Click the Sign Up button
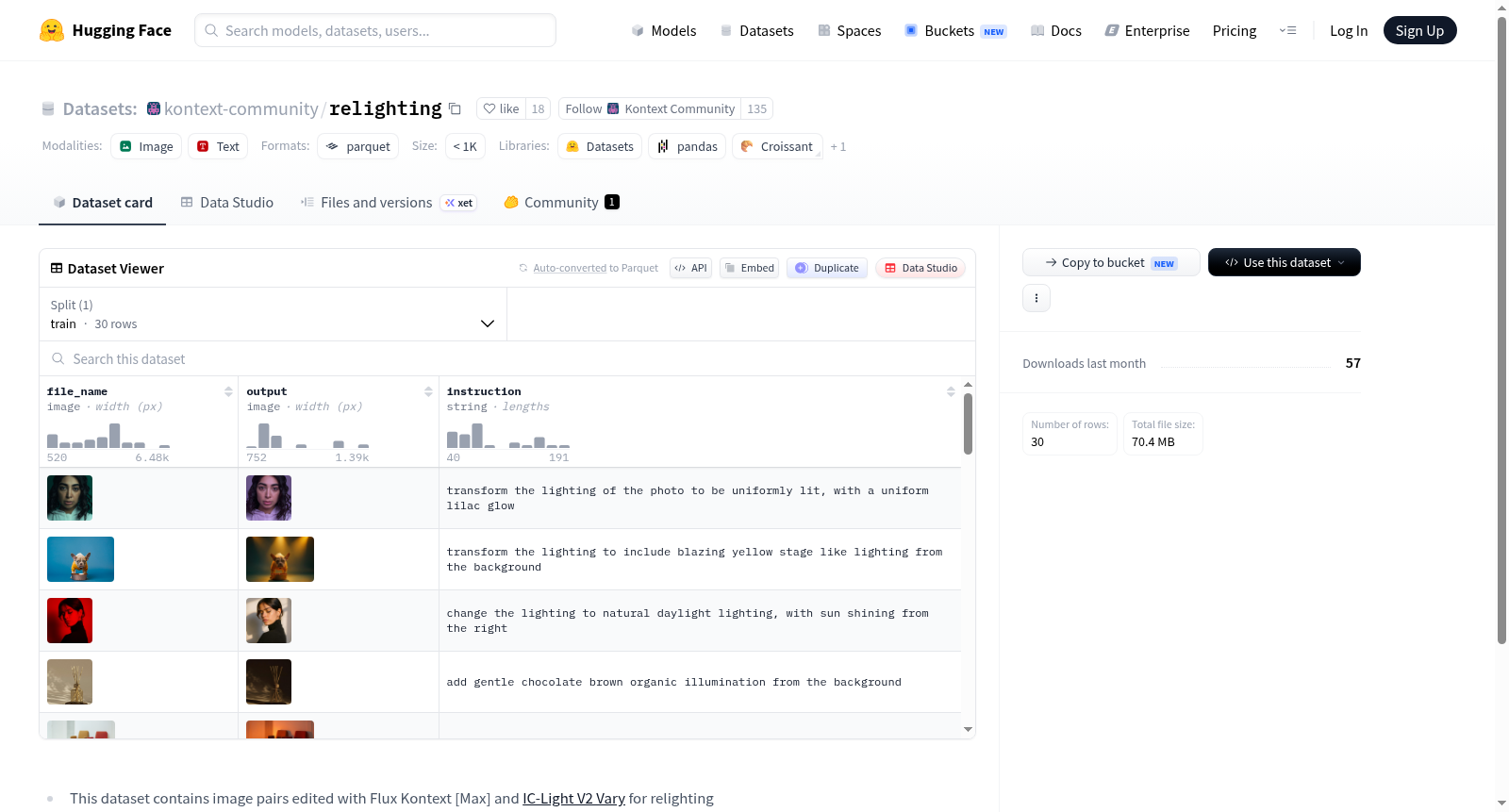This screenshot has height=812, width=1509. (1419, 30)
